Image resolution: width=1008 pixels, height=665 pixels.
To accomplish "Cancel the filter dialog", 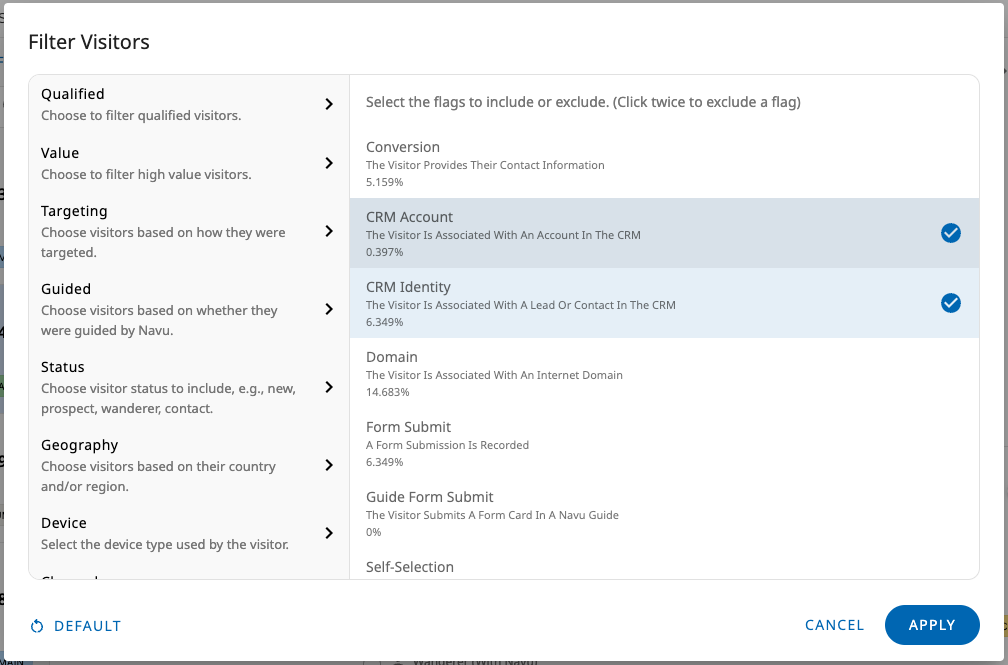I will point(834,625).
